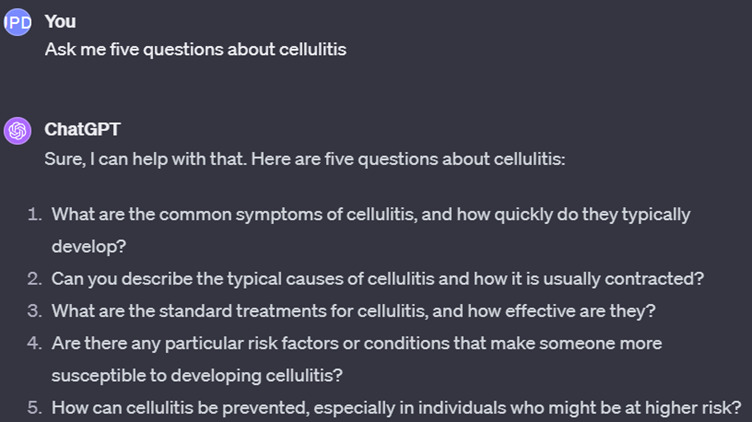Viewport: 752px width, 422px height.
Task: Click question 4 about risk factors
Action: 357,359
